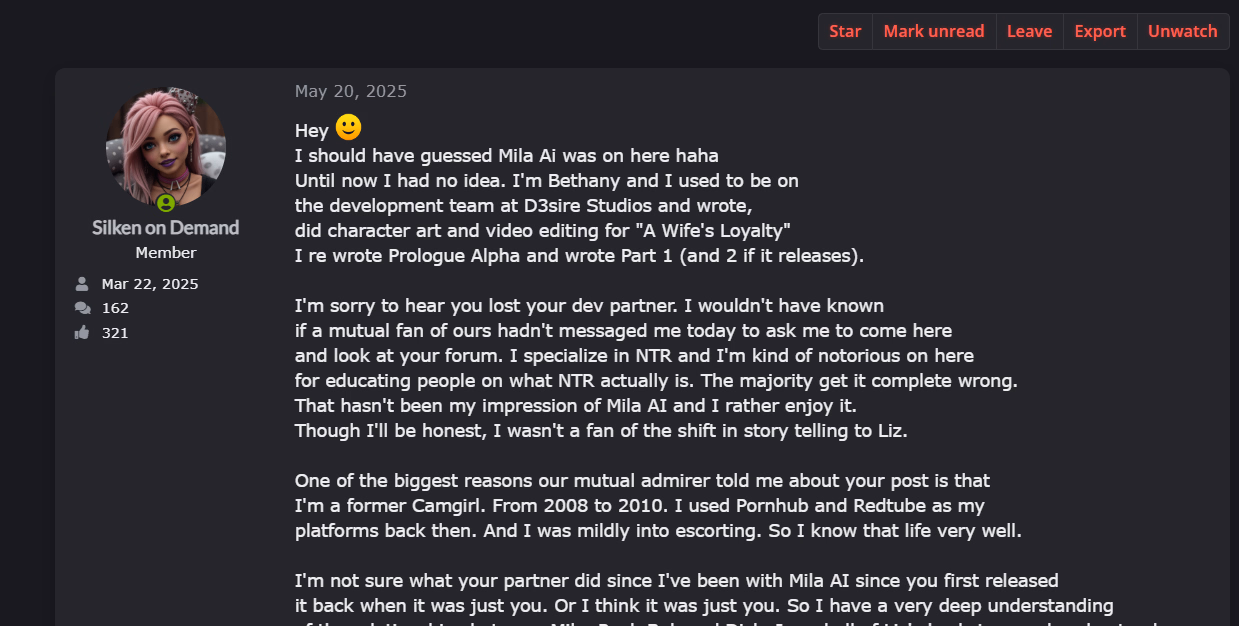Click the Member user title
Viewport: 1239px width, 626px height.
(166, 253)
